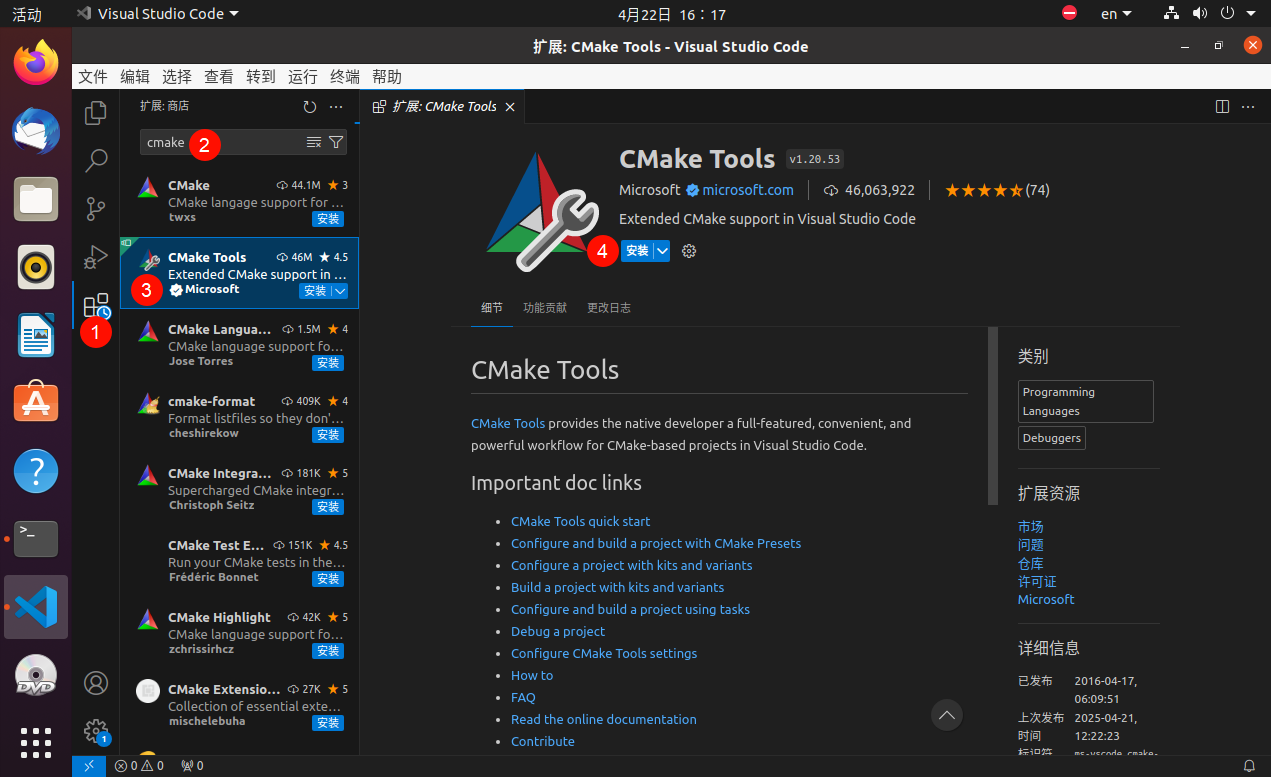This screenshot has width=1271, height=777.
Task: Split the editor to the right
Action: (1222, 106)
